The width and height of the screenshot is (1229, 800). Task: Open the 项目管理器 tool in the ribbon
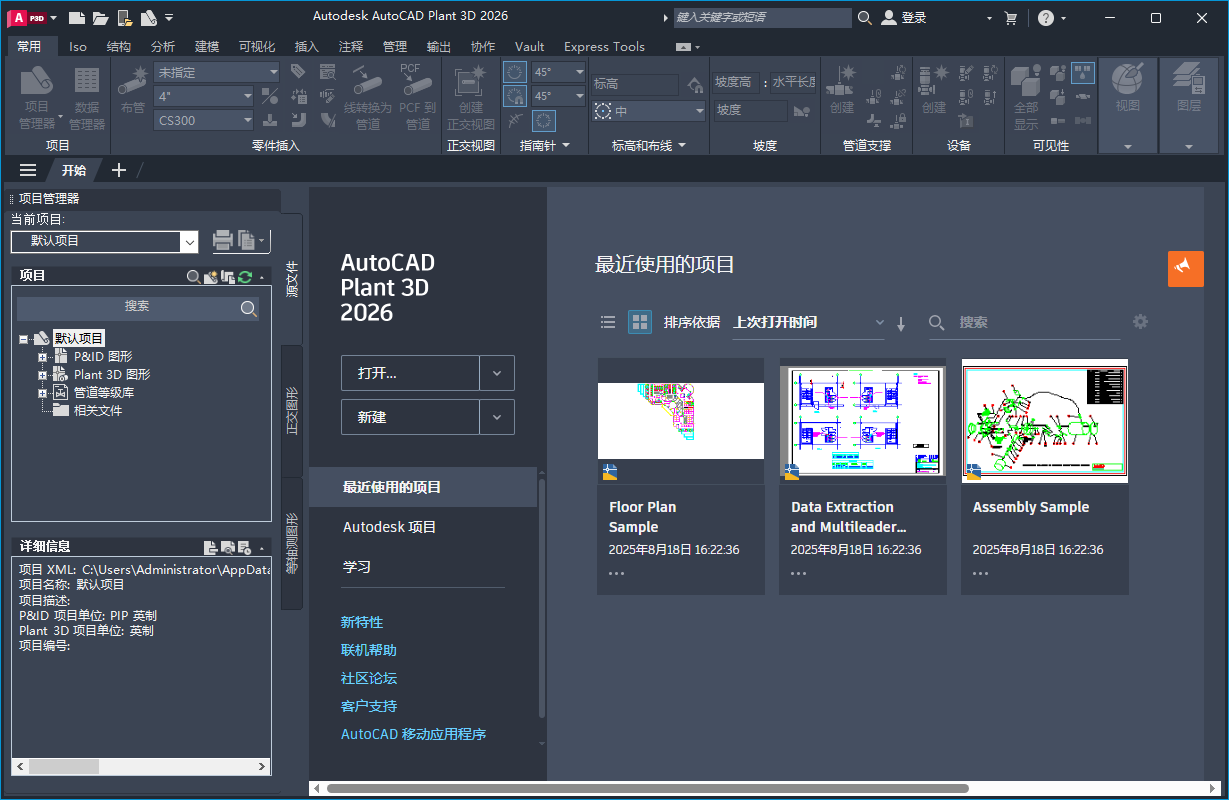click(37, 92)
